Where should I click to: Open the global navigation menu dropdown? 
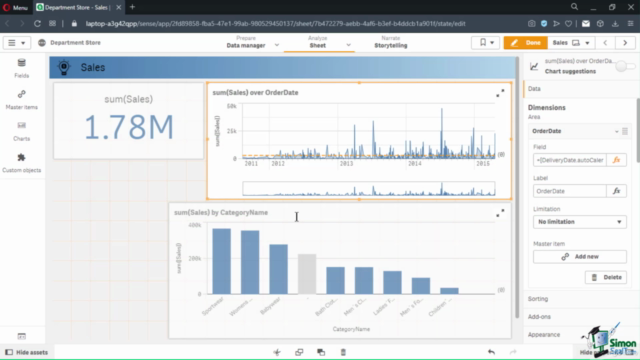pyautogui.click(x=16, y=42)
